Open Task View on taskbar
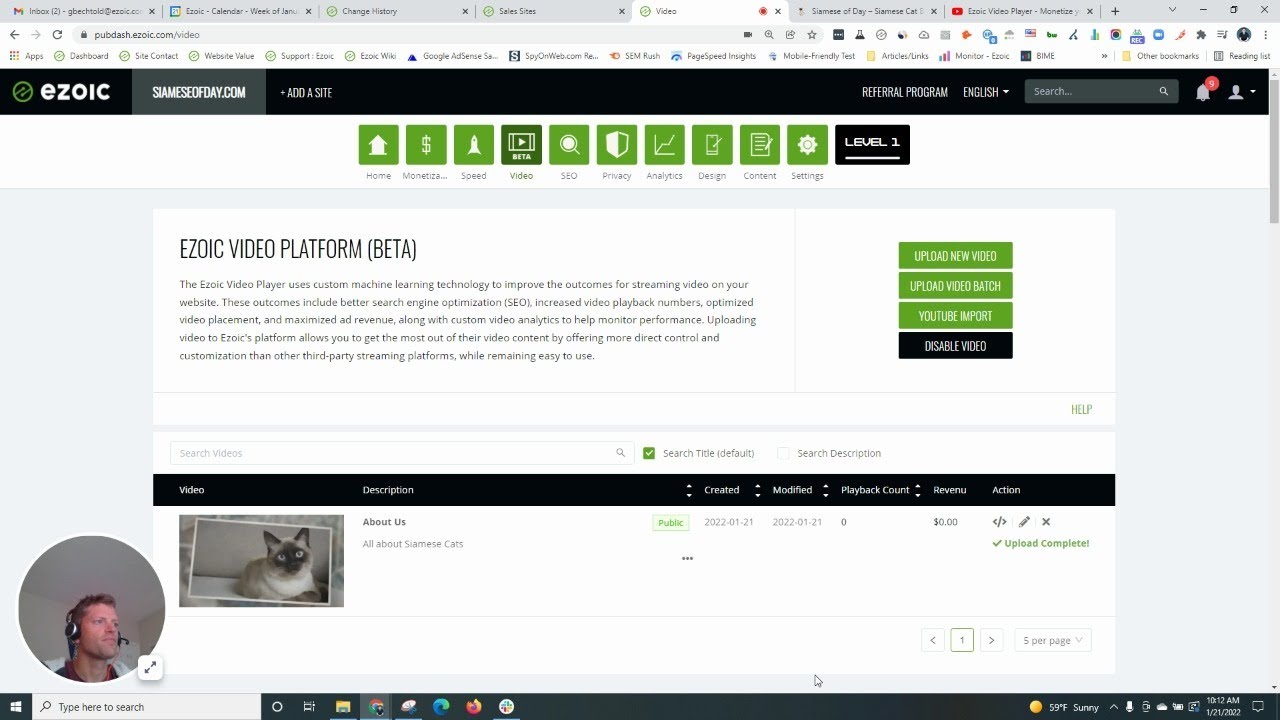Screen dimensions: 1280x720 [309, 707]
